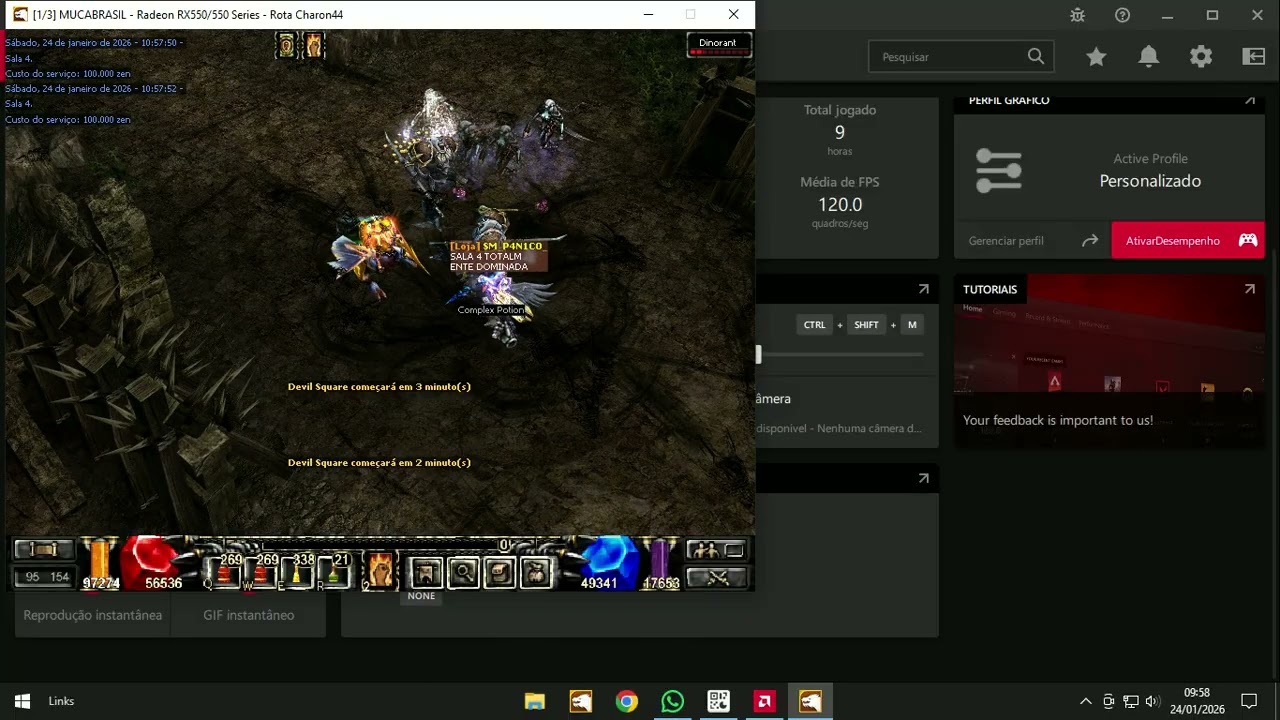Open Google Chrome from taskbar
Viewport: 1280px width, 720px height.
pos(627,701)
